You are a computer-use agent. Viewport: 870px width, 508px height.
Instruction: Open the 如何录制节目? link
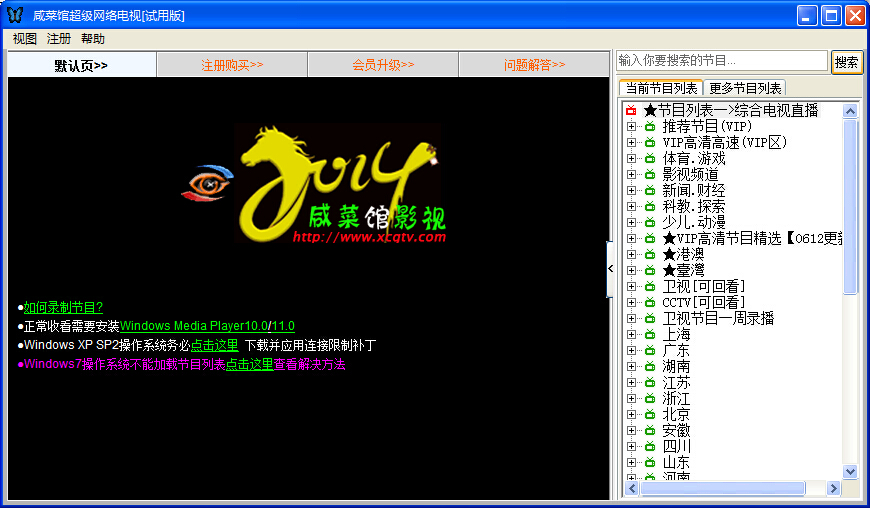[x=63, y=308]
